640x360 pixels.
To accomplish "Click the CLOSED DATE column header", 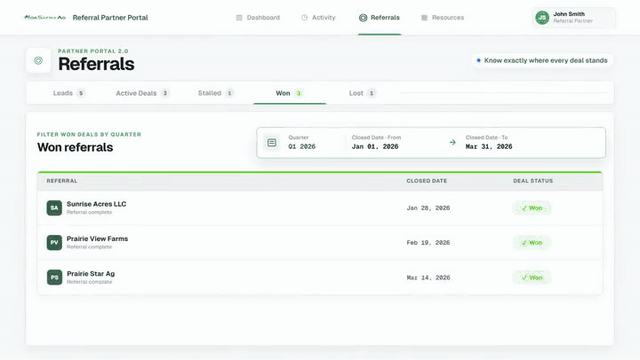I will (427, 181).
